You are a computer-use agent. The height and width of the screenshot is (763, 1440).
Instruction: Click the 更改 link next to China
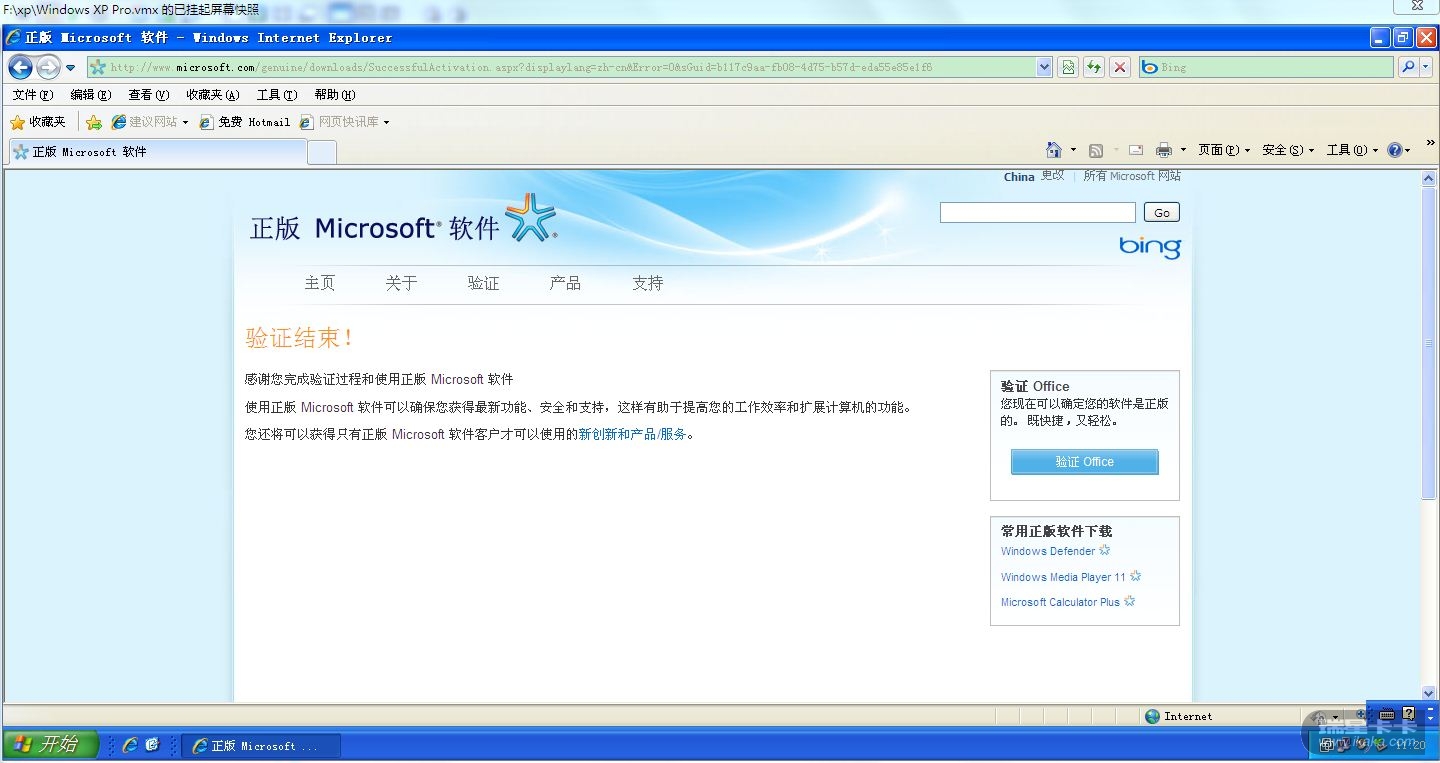(x=1053, y=176)
